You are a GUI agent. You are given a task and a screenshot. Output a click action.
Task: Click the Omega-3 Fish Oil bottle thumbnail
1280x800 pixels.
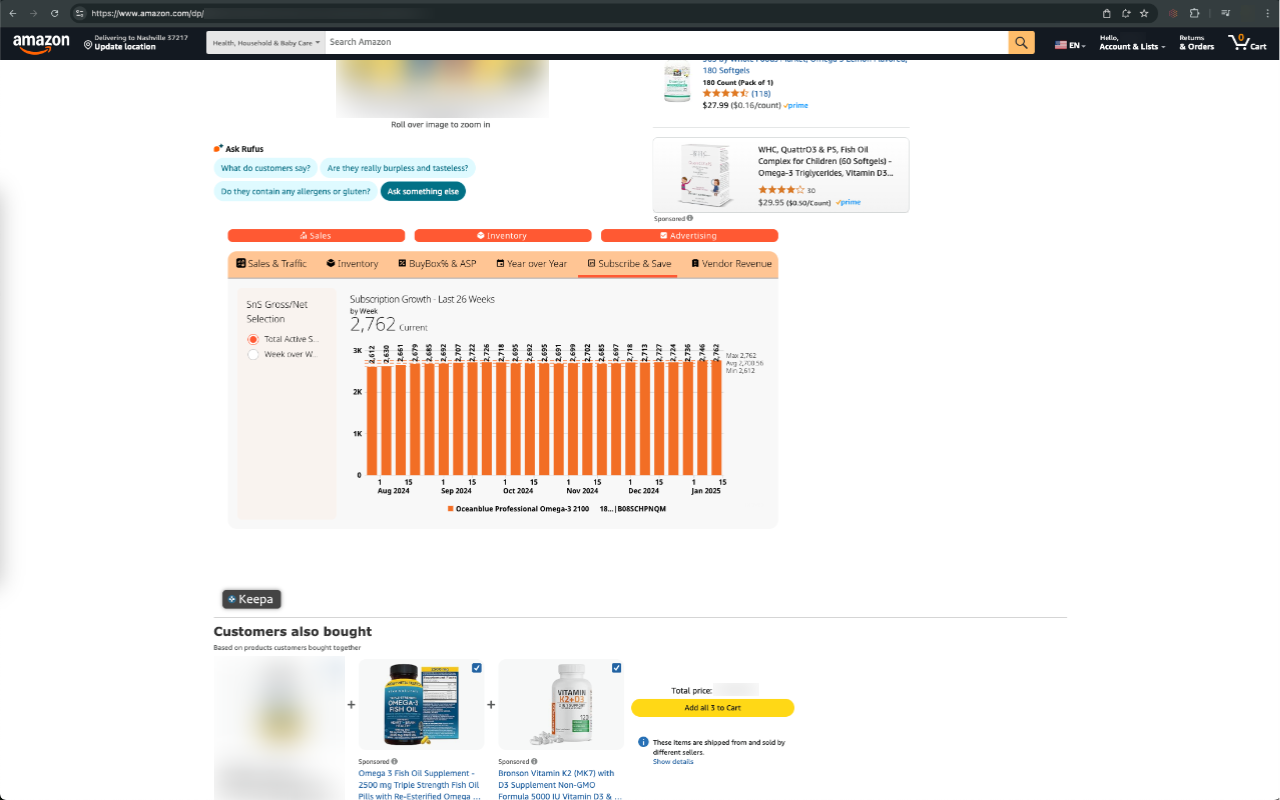tap(421, 705)
